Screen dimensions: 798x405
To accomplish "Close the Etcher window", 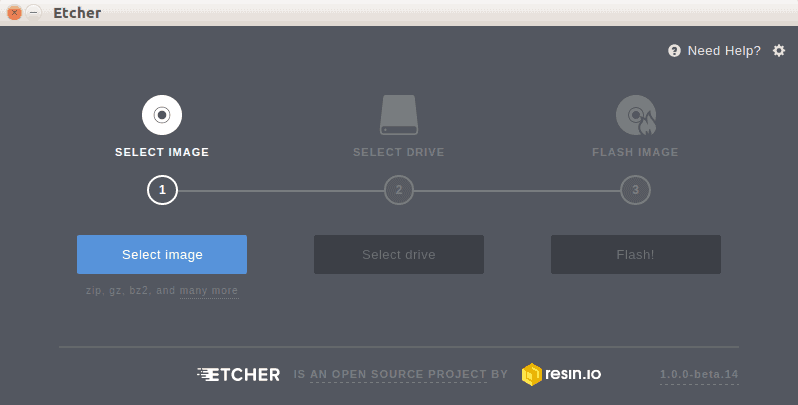I will tap(14, 12).
